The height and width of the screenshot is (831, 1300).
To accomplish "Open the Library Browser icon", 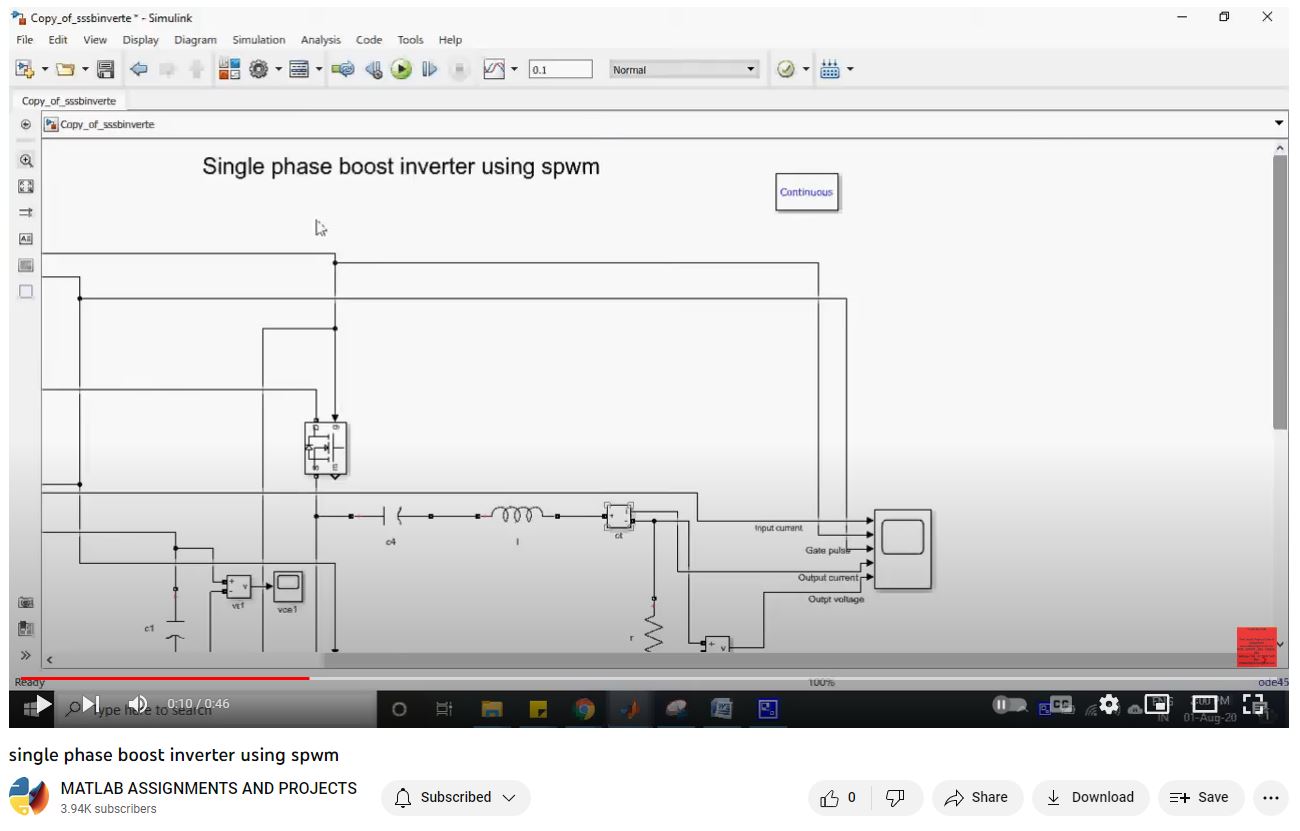I will (x=229, y=69).
